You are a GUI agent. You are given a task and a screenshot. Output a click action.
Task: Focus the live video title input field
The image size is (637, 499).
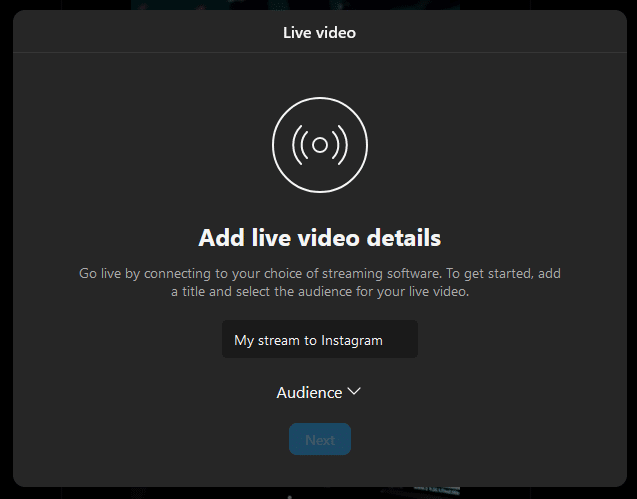[x=320, y=340]
